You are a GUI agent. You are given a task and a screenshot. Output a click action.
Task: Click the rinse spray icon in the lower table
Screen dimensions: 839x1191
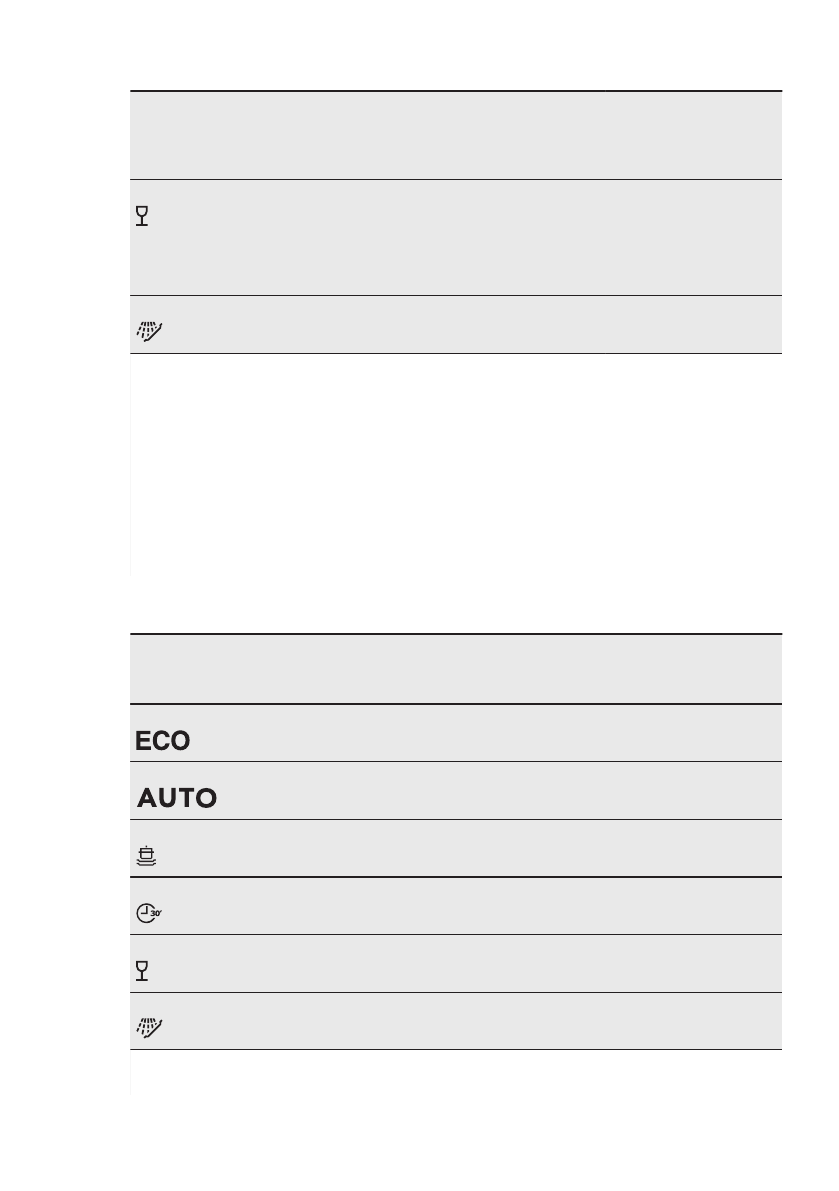tap(147, 1027)
